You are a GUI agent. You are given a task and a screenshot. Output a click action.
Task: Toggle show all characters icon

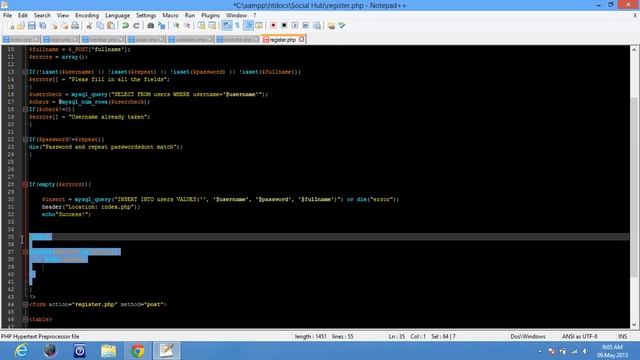point(237,26)
